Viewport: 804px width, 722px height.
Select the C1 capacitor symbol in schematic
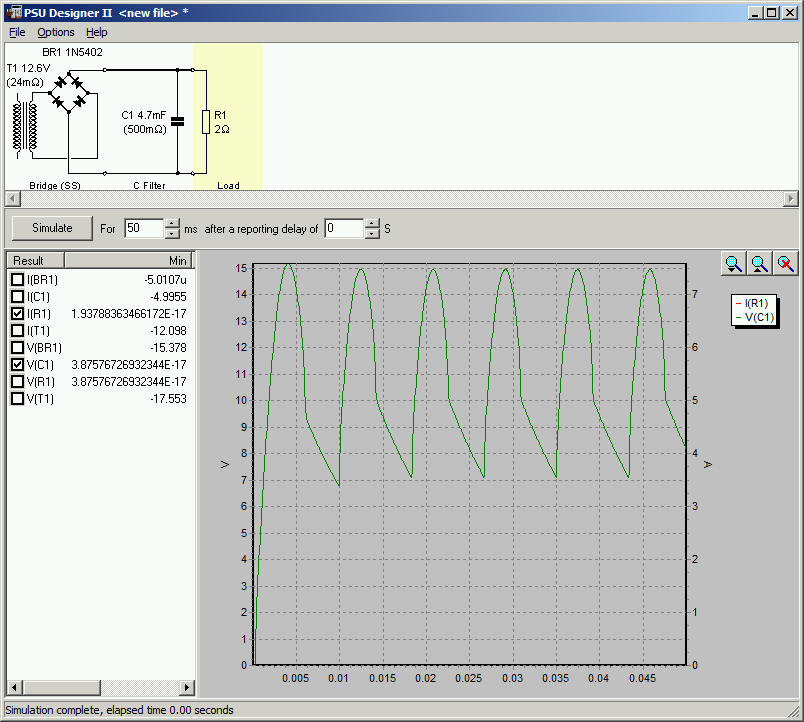click(x=177, y=122)
